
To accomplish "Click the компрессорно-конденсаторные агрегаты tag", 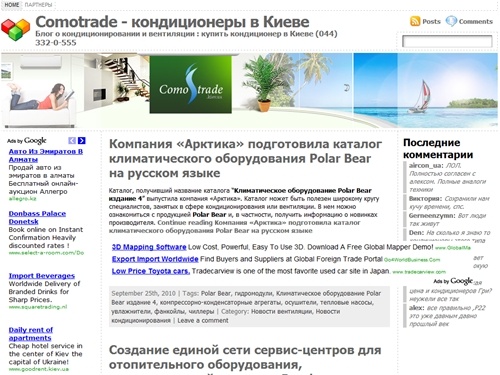I will click(x=222, y=302).
